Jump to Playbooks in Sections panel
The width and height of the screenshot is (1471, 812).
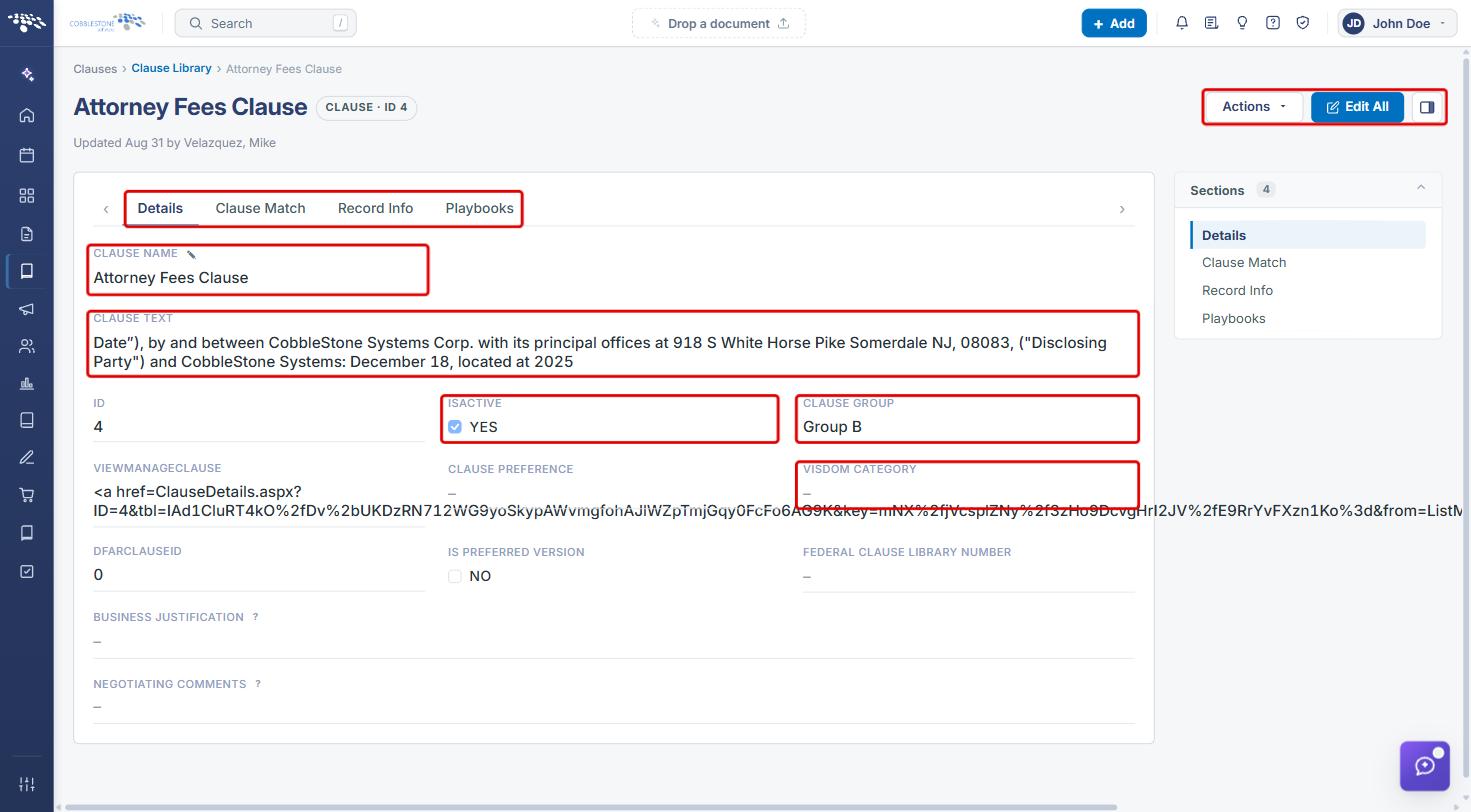[1233, 318]
